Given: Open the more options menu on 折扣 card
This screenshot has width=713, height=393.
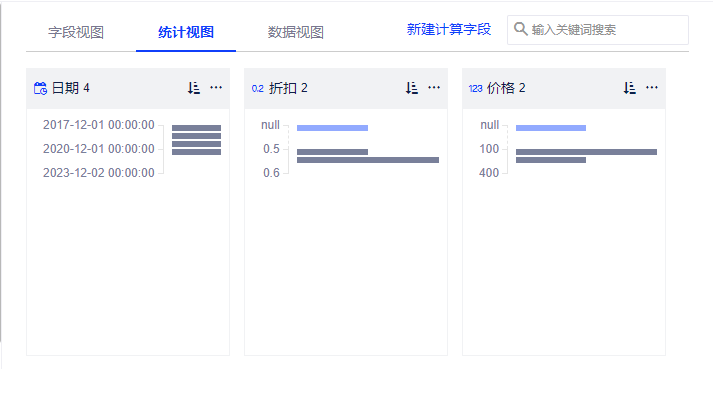Looking at the screenshot, I should [x=434, y=87].
